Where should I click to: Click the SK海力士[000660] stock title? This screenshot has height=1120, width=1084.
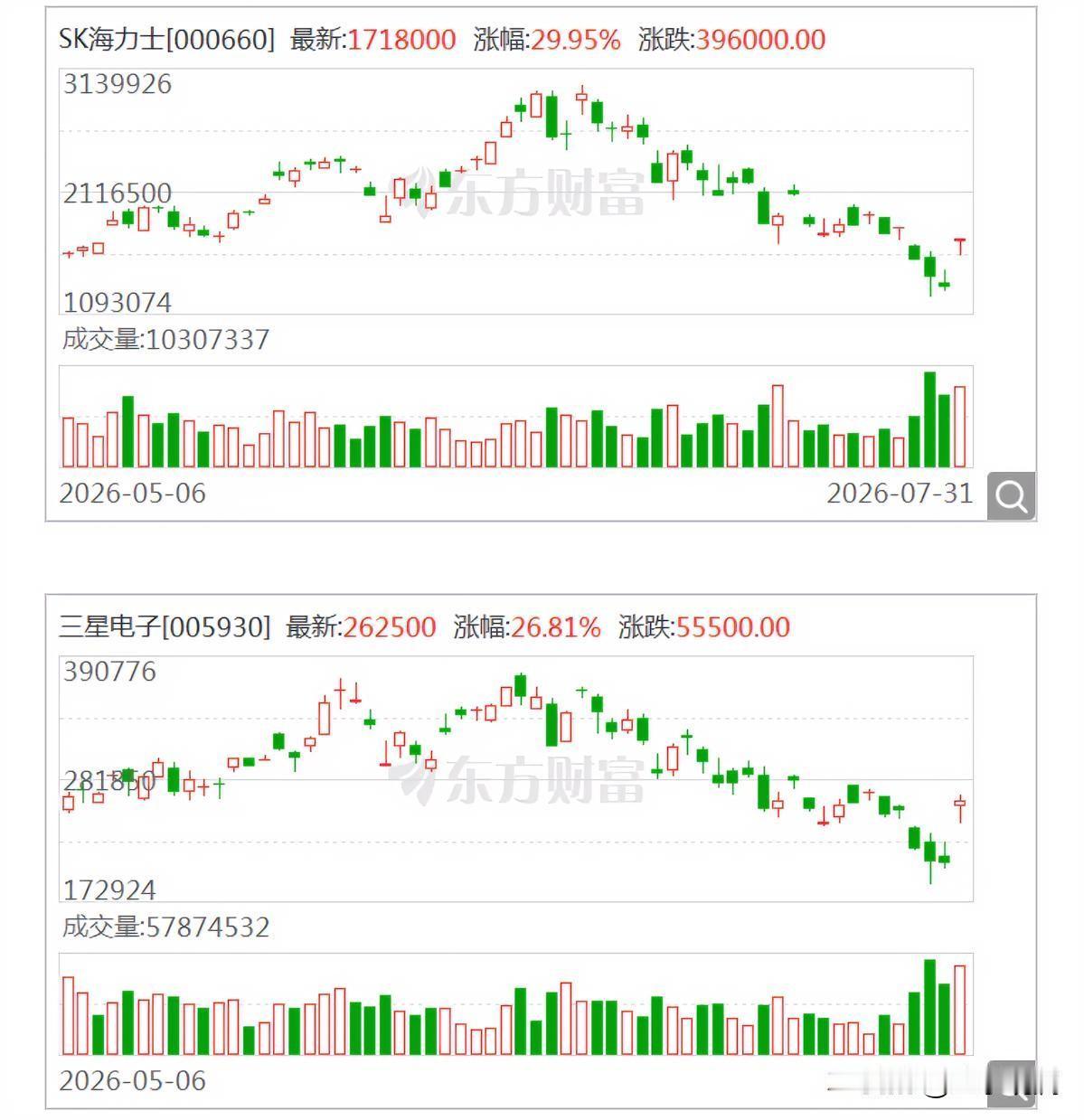[167, 40]
